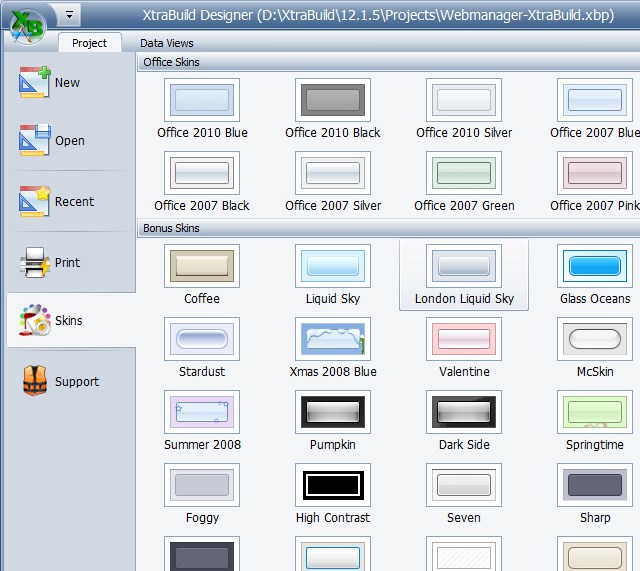Image resolution: width=640 pixels, height=571 pixels.
Task: Switch to the Data Views tab
Action: click(167, 43)
